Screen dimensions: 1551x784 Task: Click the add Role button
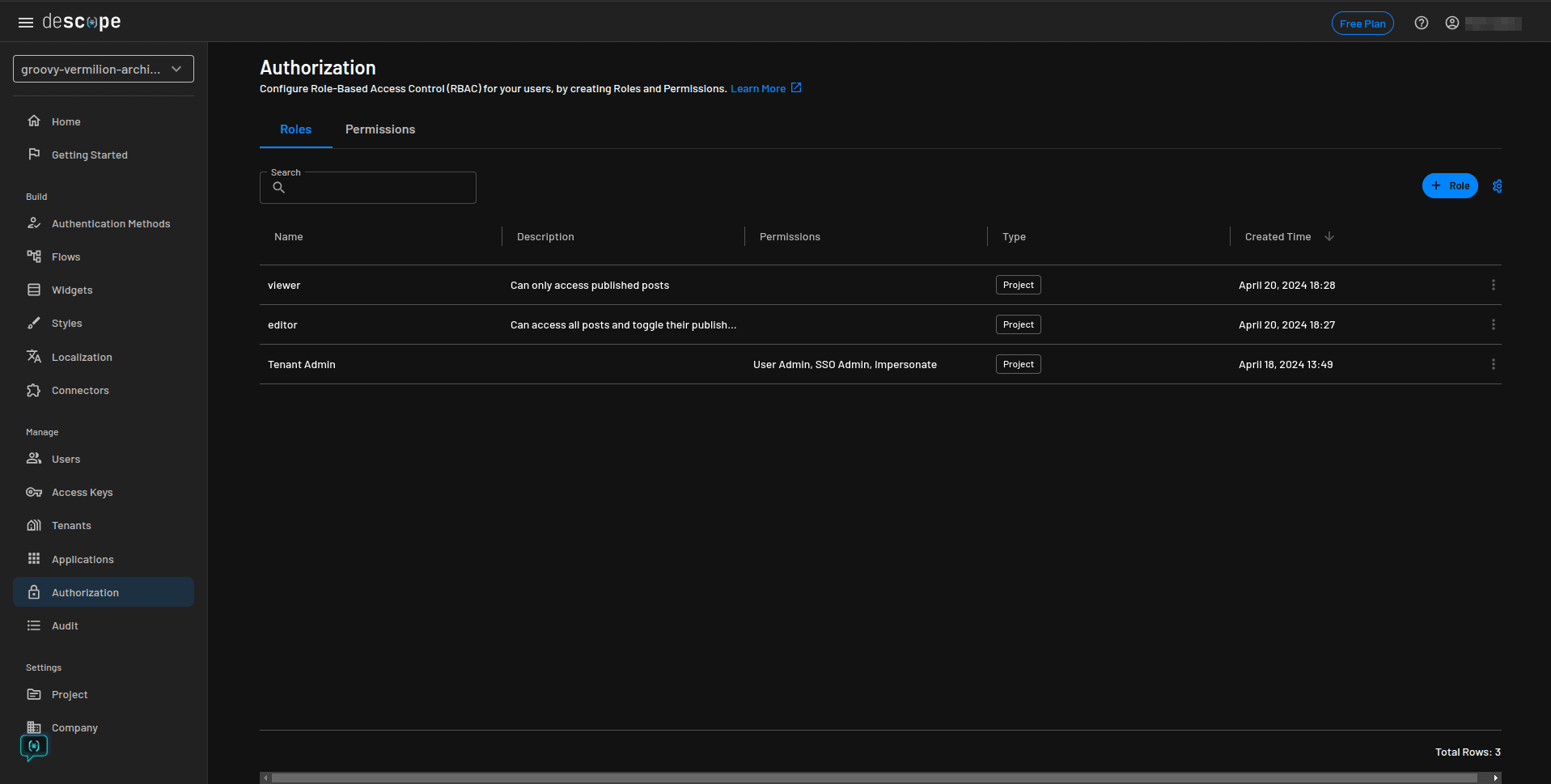[1449, 186]
